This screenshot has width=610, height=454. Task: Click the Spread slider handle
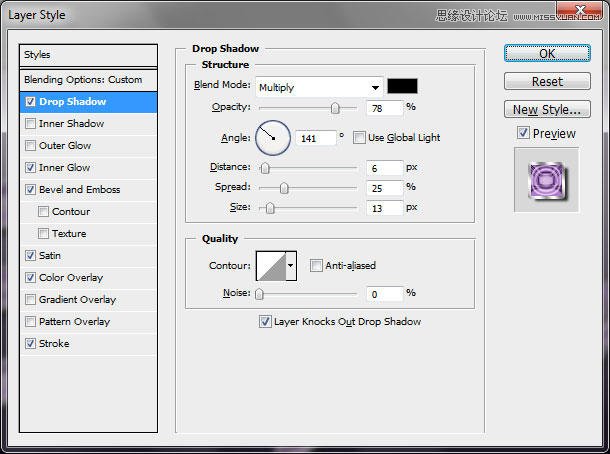(284, 188)
